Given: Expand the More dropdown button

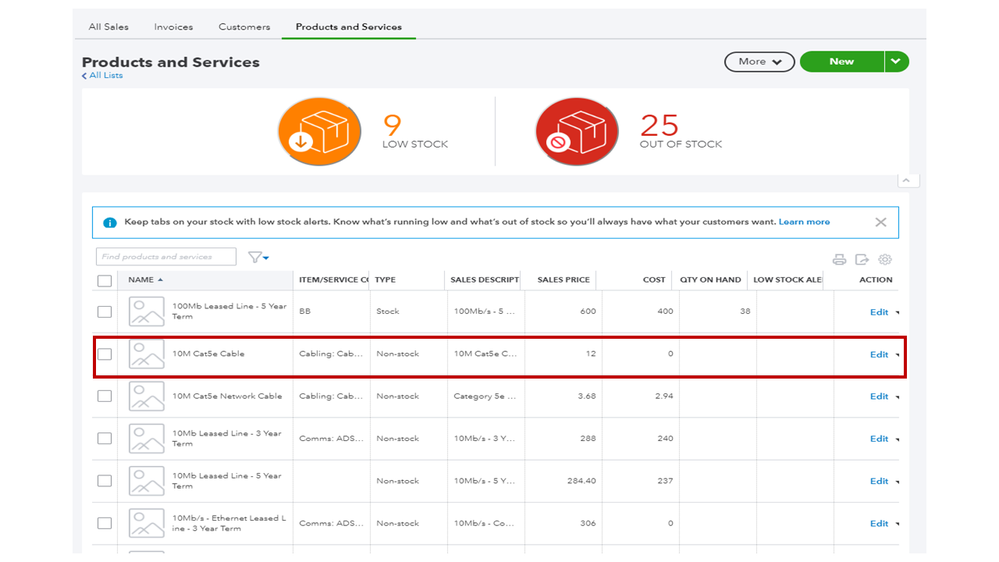Looking at the screenshot, I should pos(759,62).
